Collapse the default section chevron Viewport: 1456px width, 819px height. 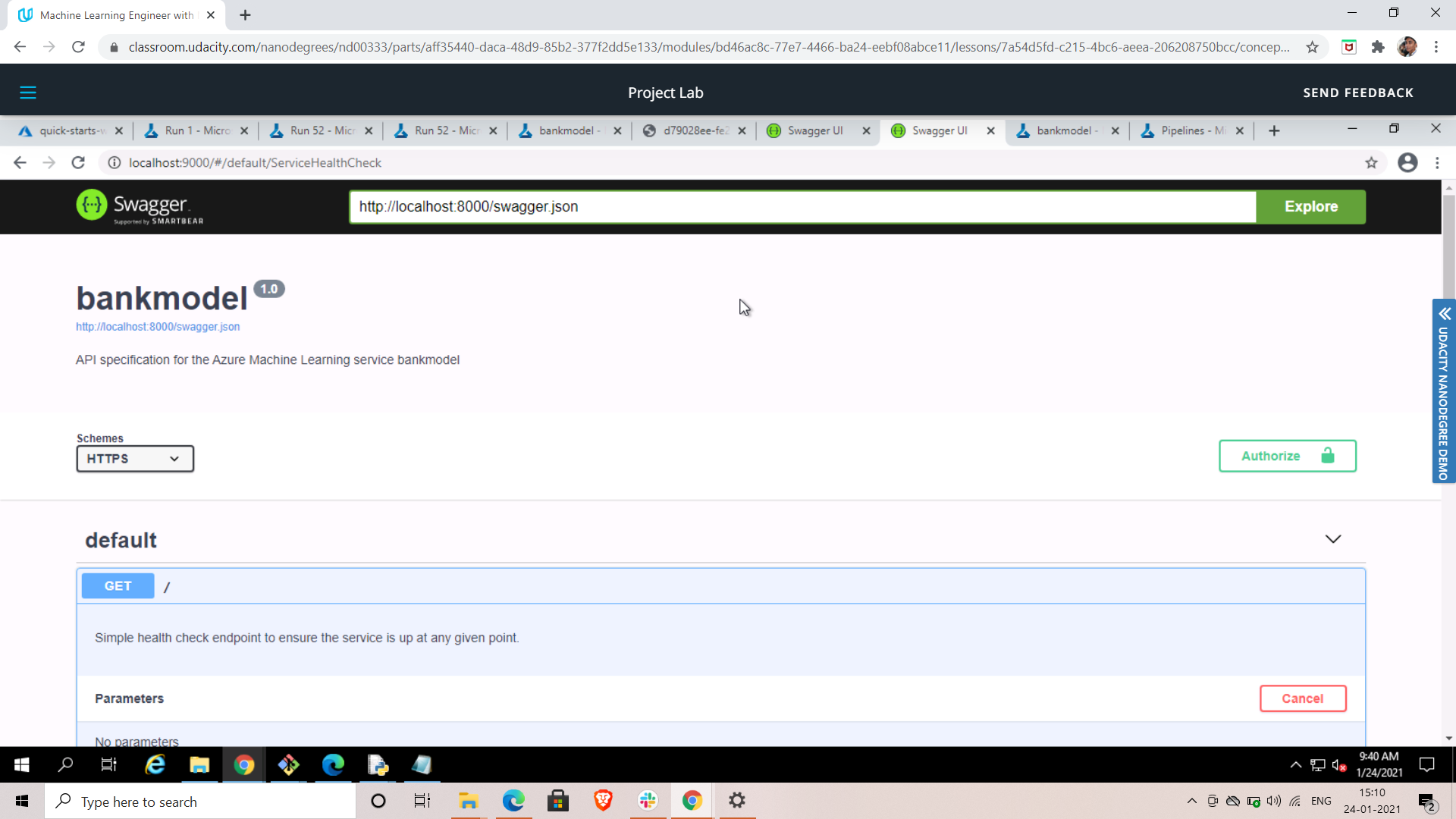coord(1332,539)
